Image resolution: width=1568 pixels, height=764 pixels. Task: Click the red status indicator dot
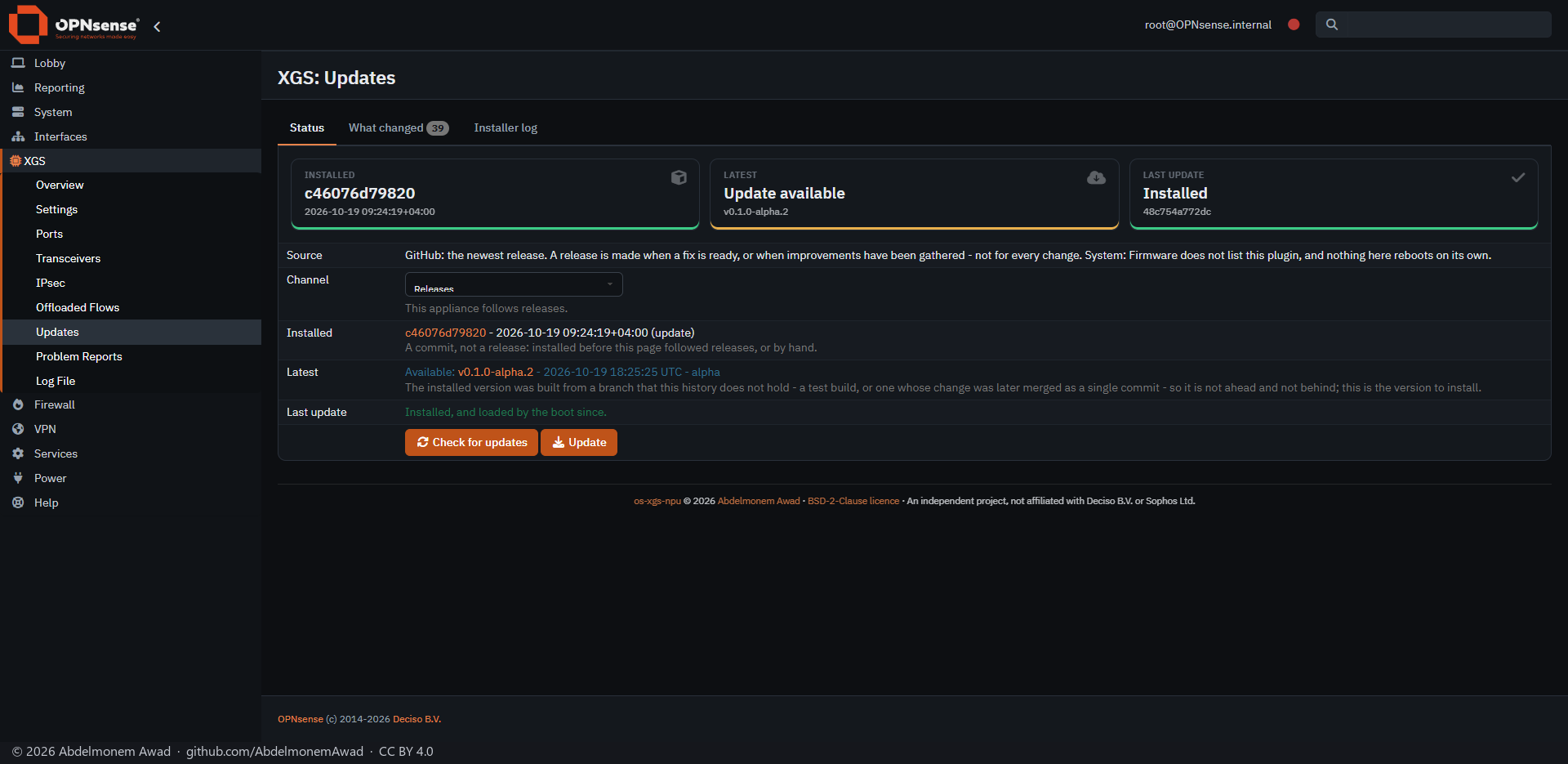point(1294,25)
